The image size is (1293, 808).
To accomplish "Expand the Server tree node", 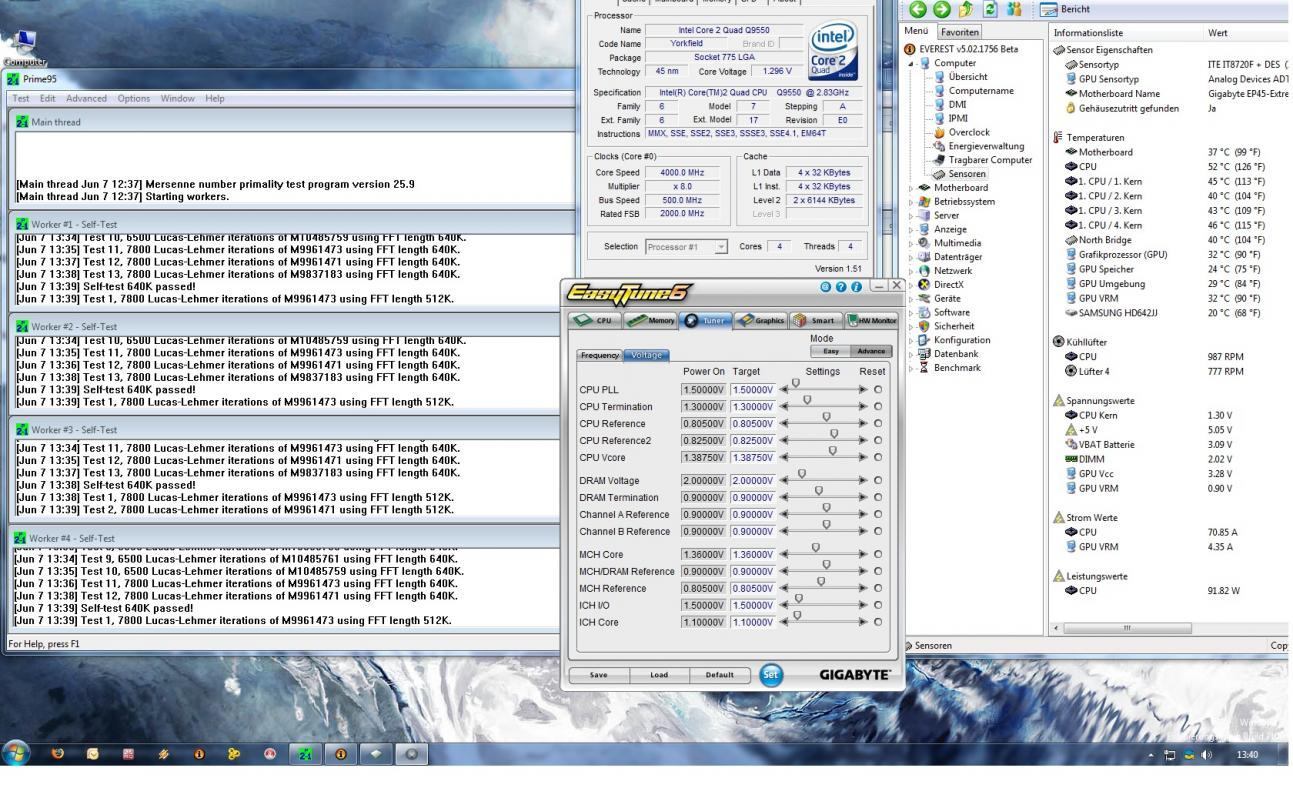I will click(x=910, y=215).
